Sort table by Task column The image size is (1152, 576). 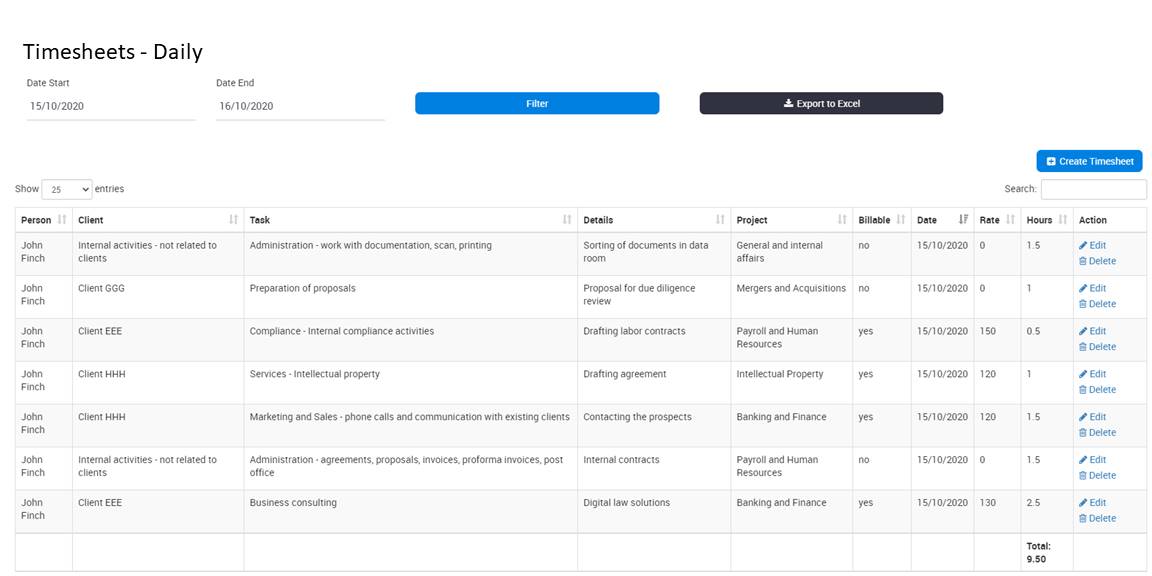[x=411, y=220]
